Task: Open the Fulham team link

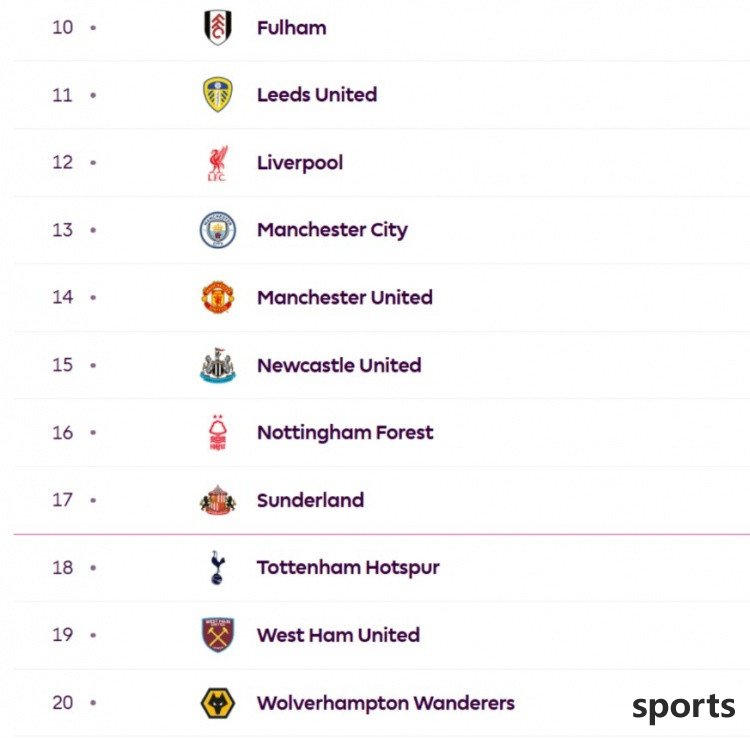Action: point(292,28)
